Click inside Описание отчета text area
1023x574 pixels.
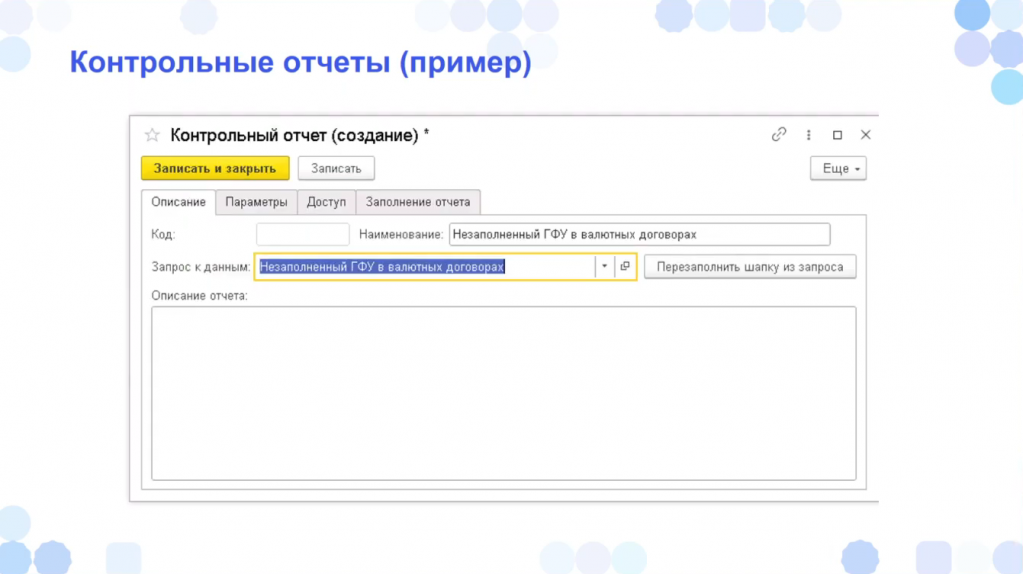pyautogui.click(x=504, y=393)
